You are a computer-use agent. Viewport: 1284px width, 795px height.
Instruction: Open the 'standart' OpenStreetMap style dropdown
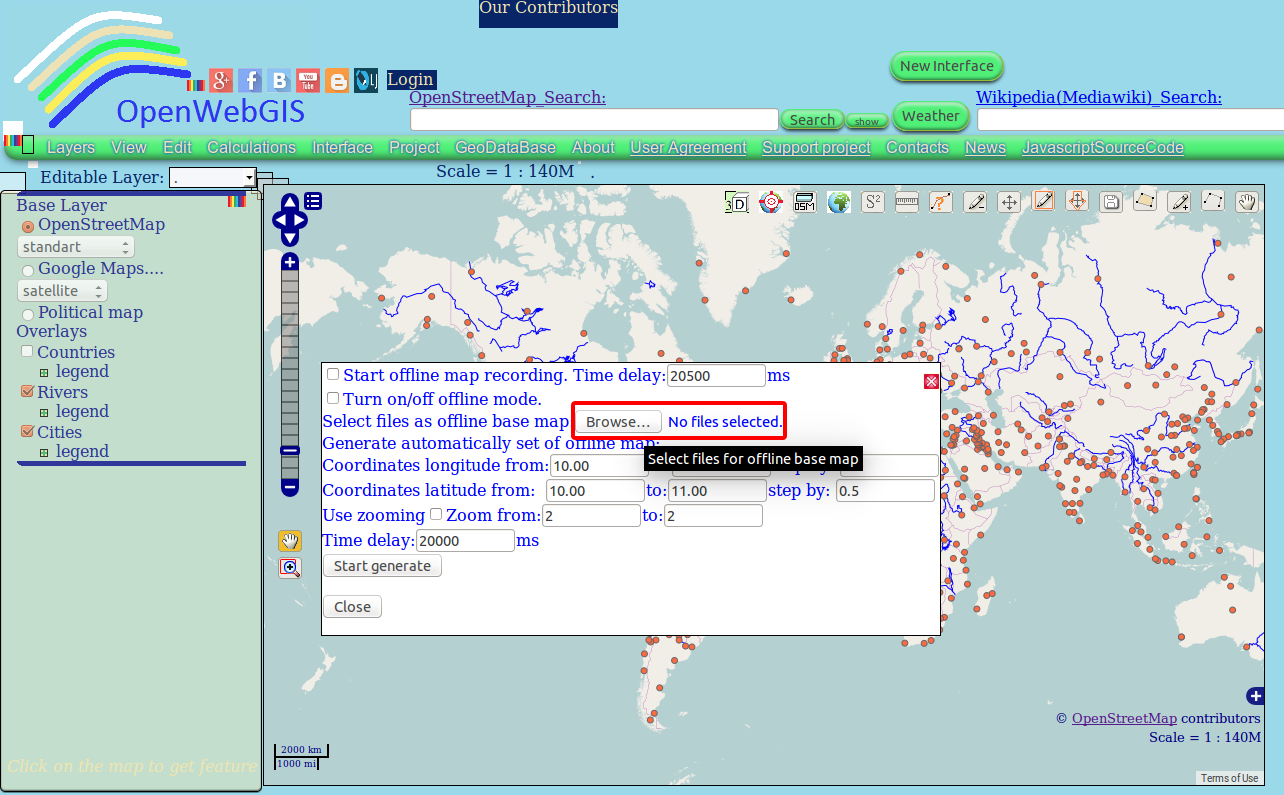pos(76,247)
